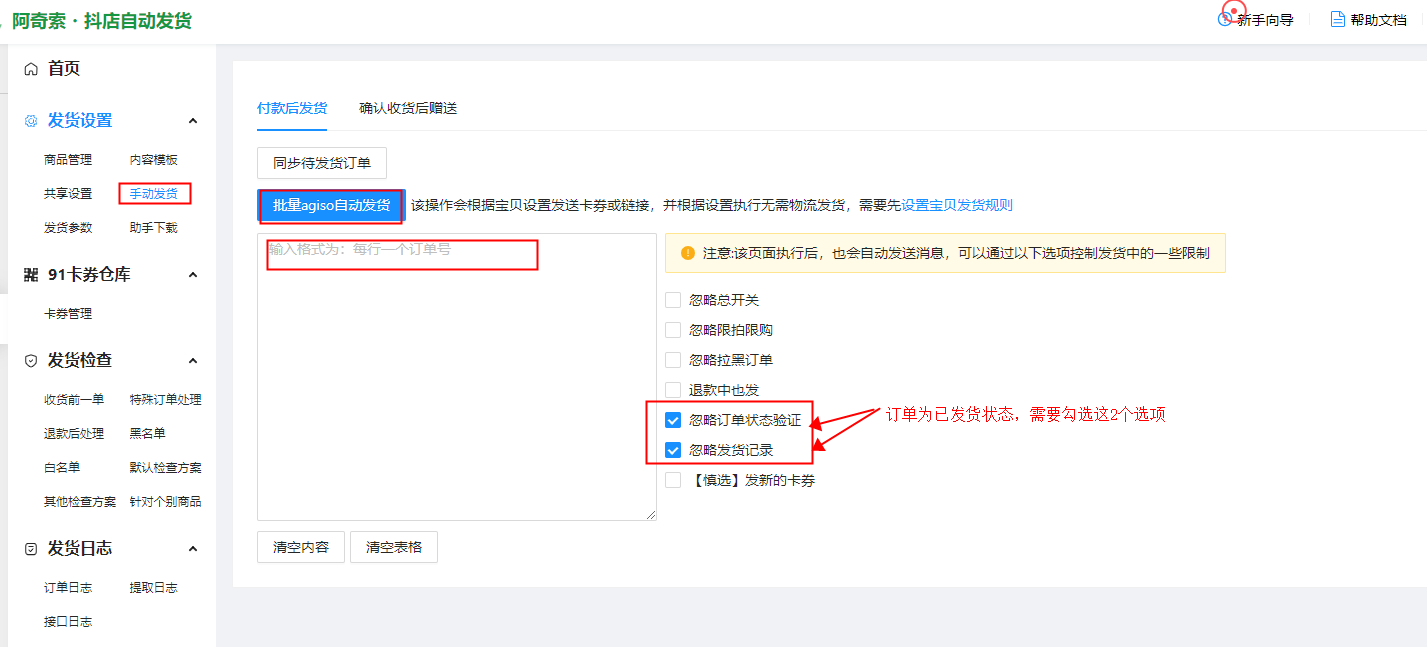Open 针对个别商品 menu item
Screen dimensions: 1427x647
click(x=166, y=502)
